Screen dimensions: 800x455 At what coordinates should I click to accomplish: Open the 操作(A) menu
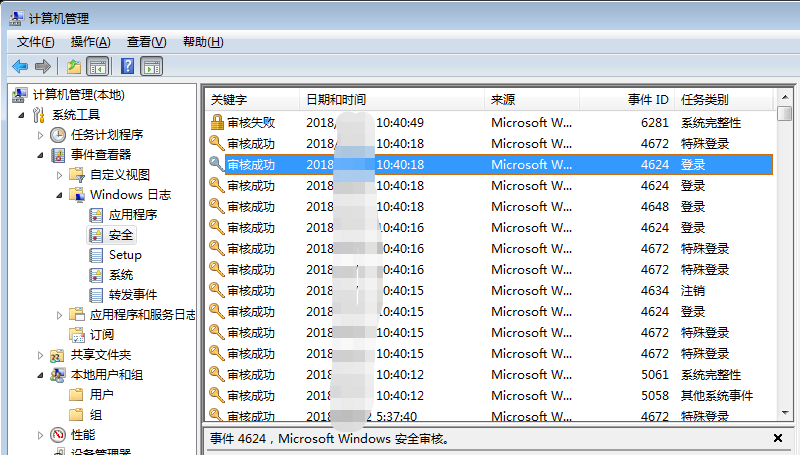90,41
